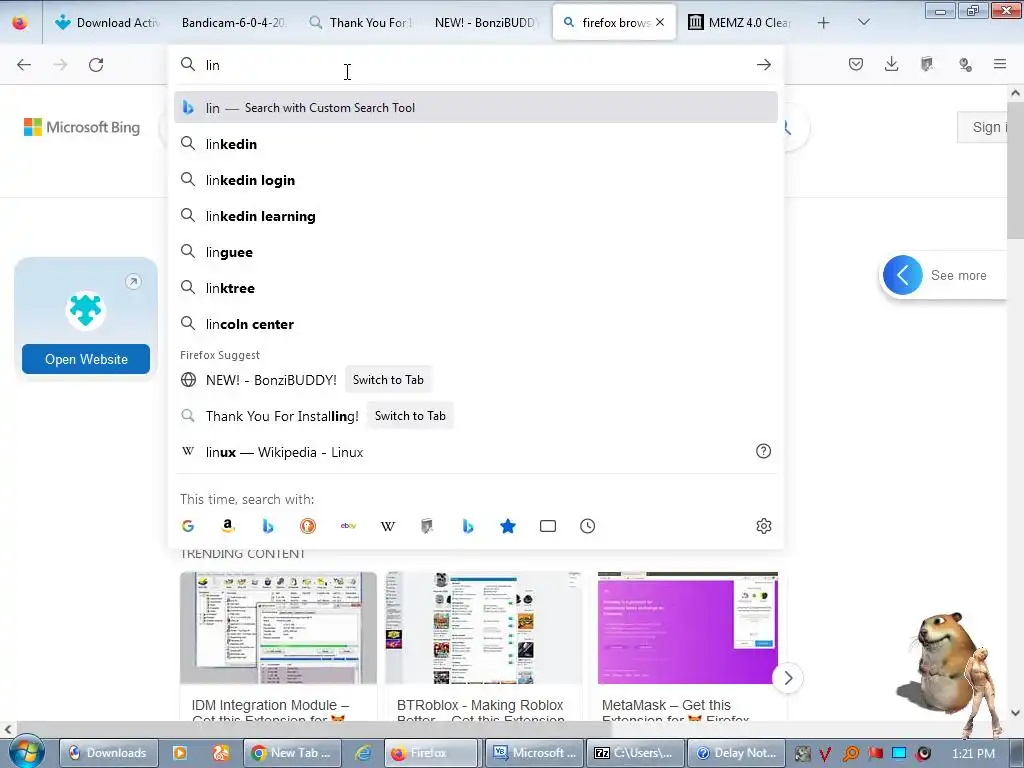Search in History clock icon

[x=588, y=526]
